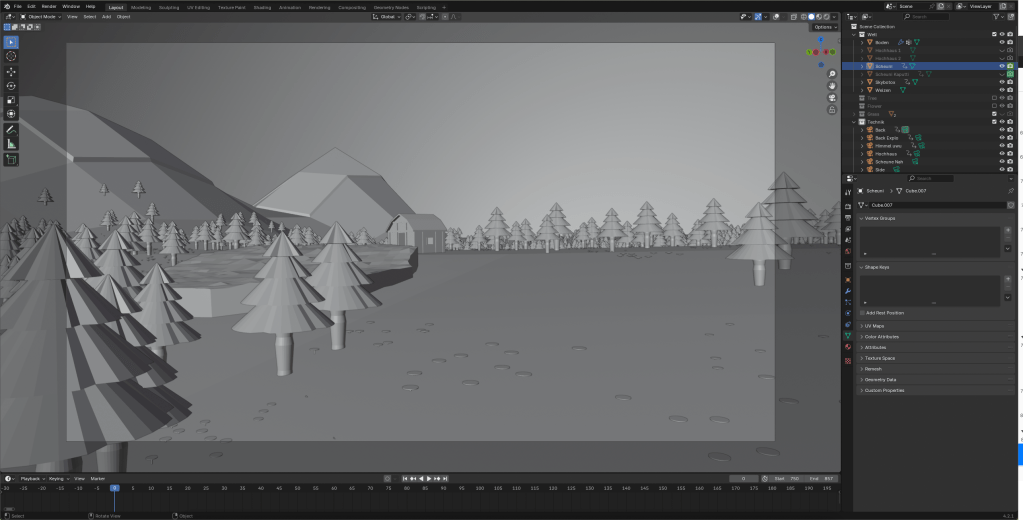Expand the Boden object in outliner

(x=862, y=42)
